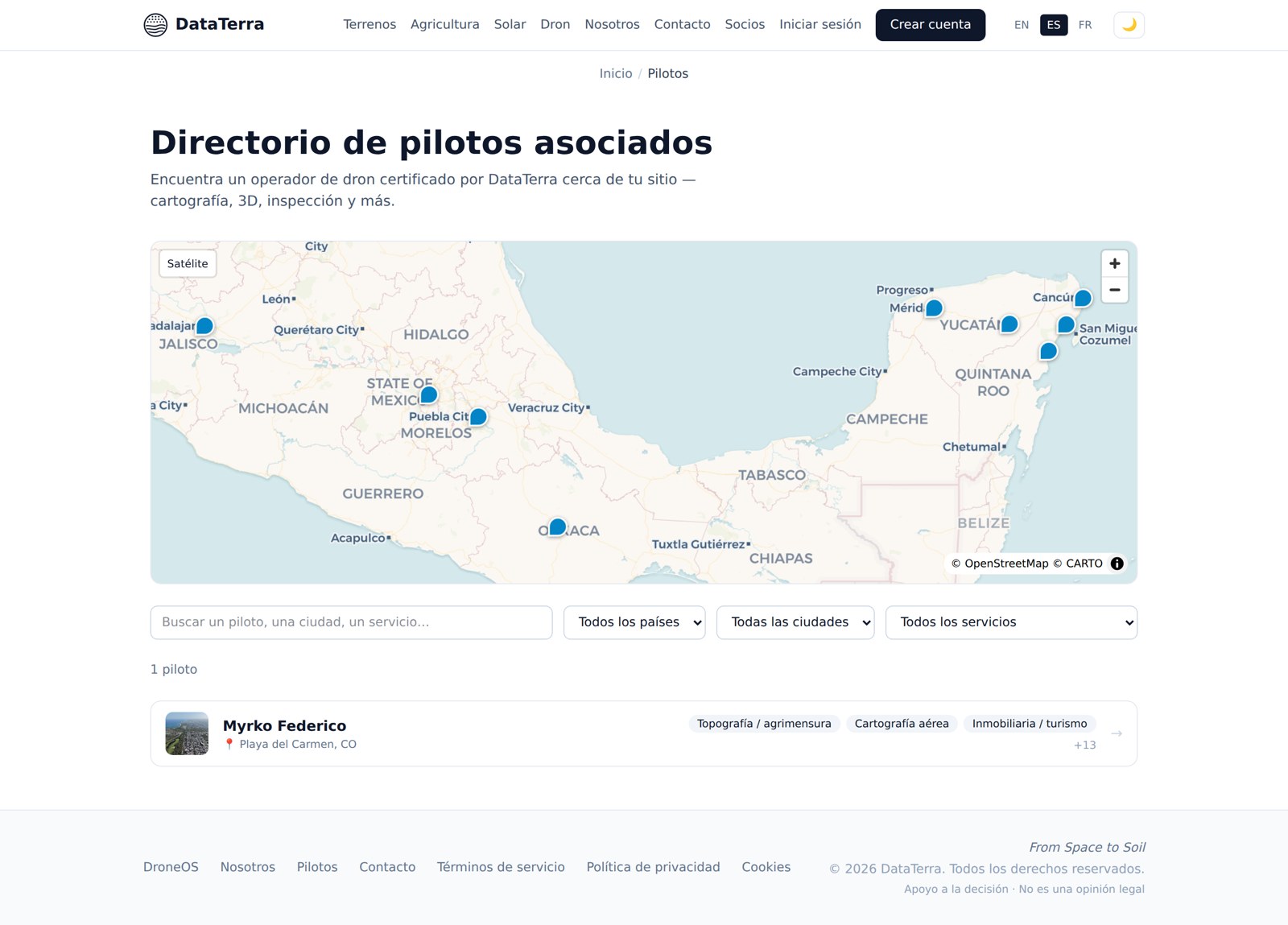1288x925 pixels.
Task: Open Myrko Federico profile arrow
Action: click(x=1117, y=733)
